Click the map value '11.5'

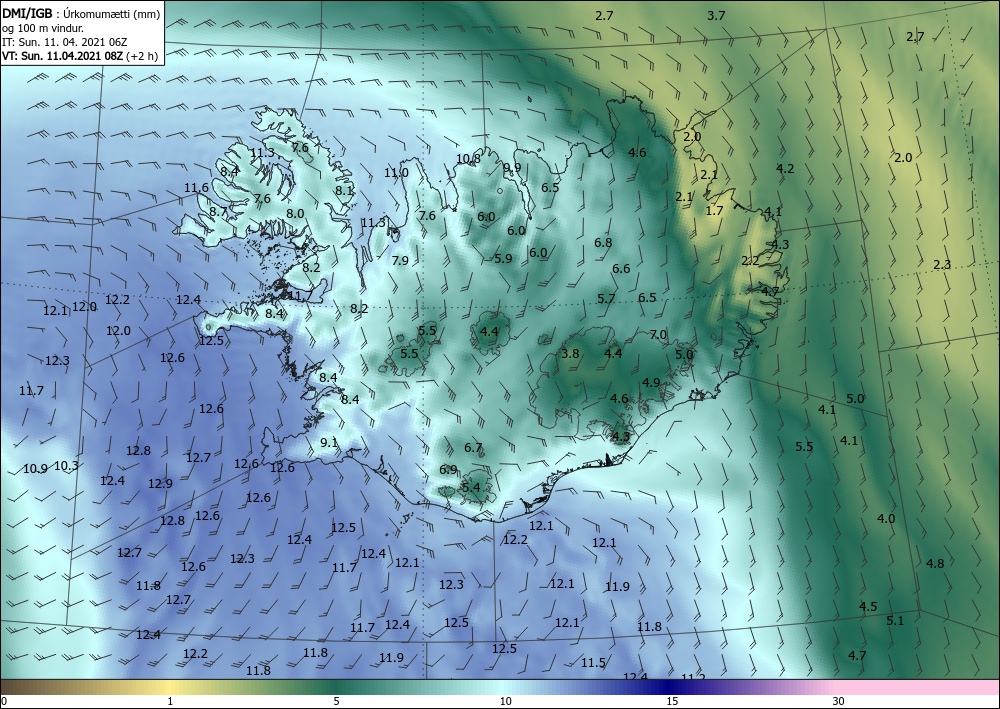pyautogui.click(x=593, y=663)
